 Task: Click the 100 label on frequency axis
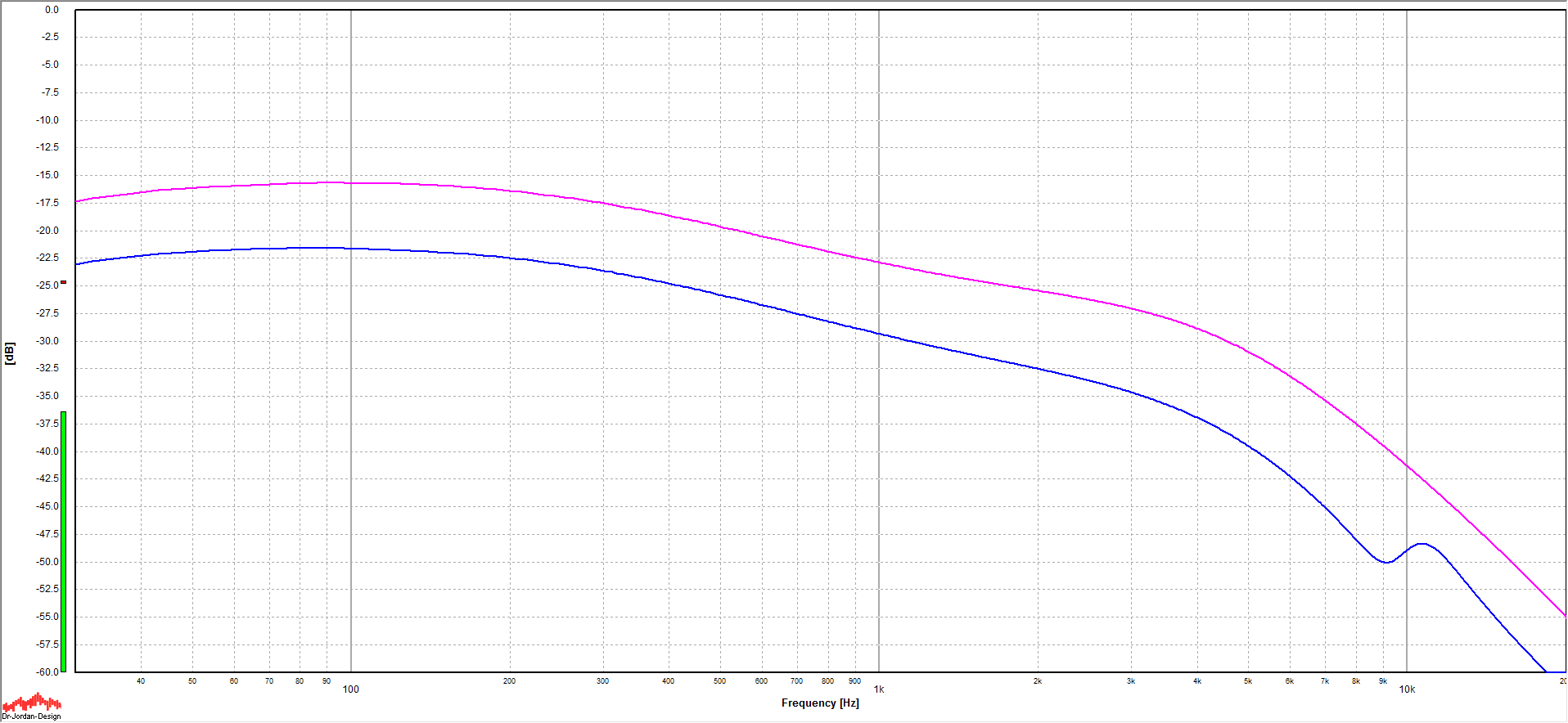coord(350,689)
